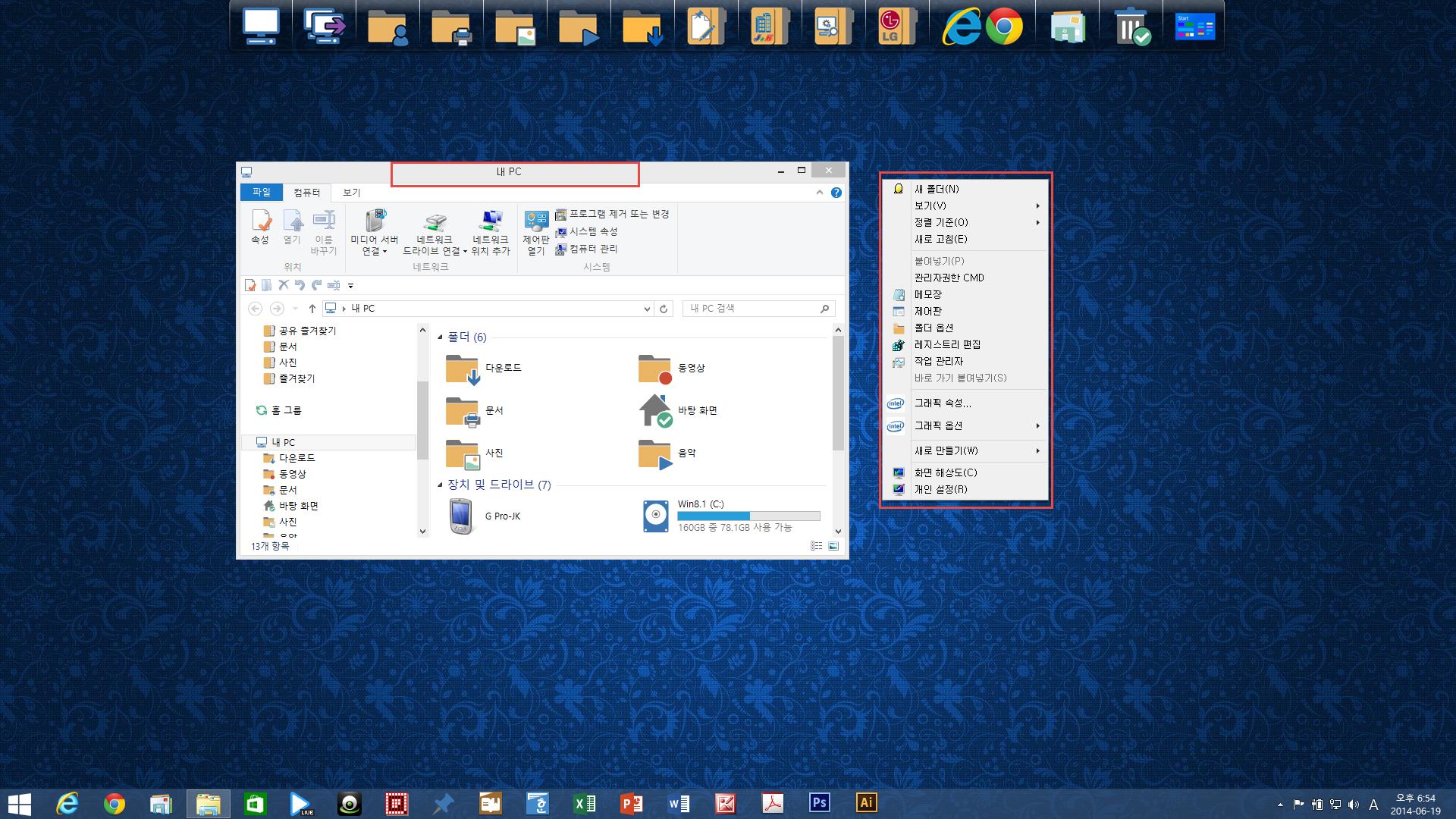Launch Chrome from the top dock
Image resolution: width=1456 pixels, height=819 pixels.
(x=1004, y=27)
